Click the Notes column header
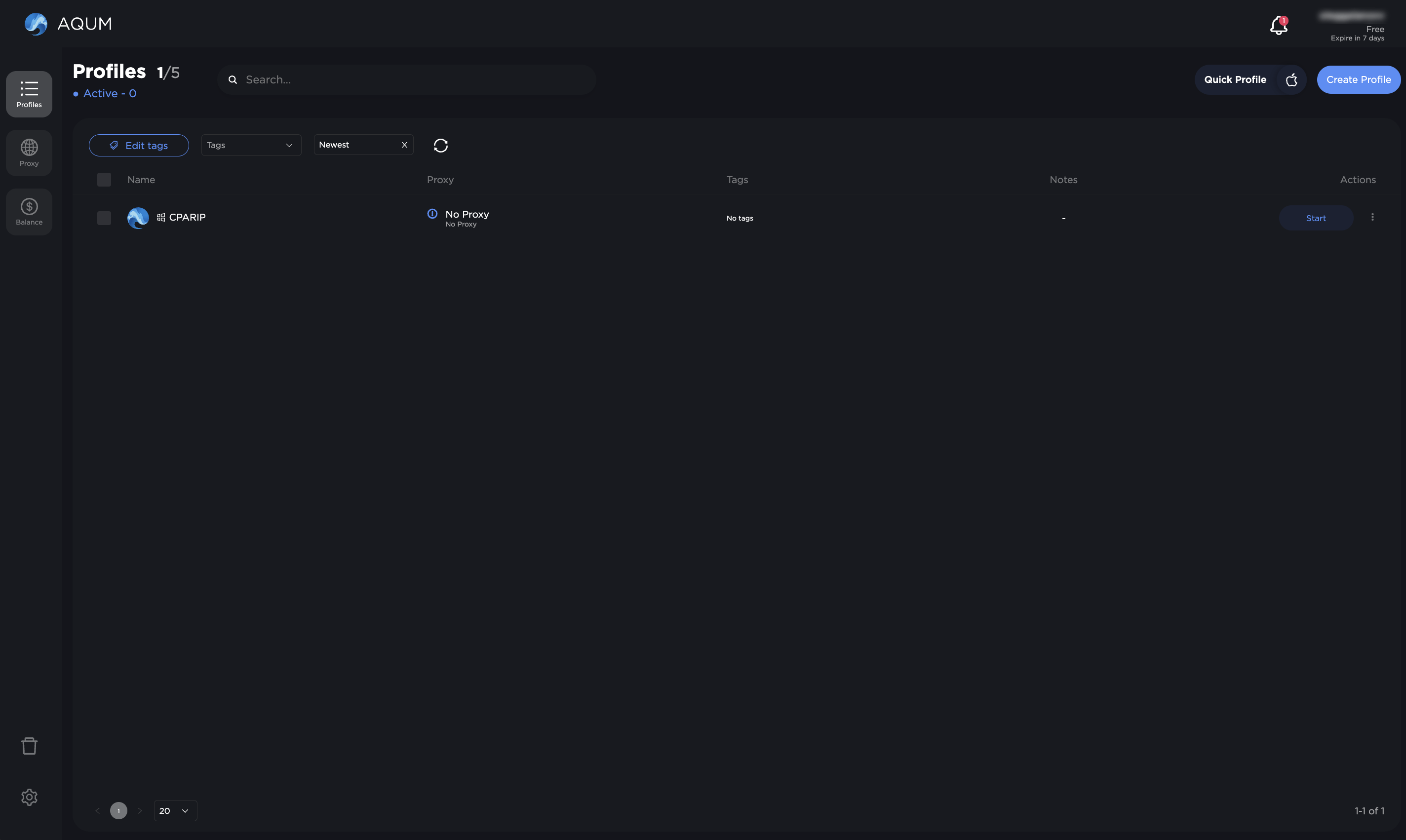 [x=1063, y=180]
